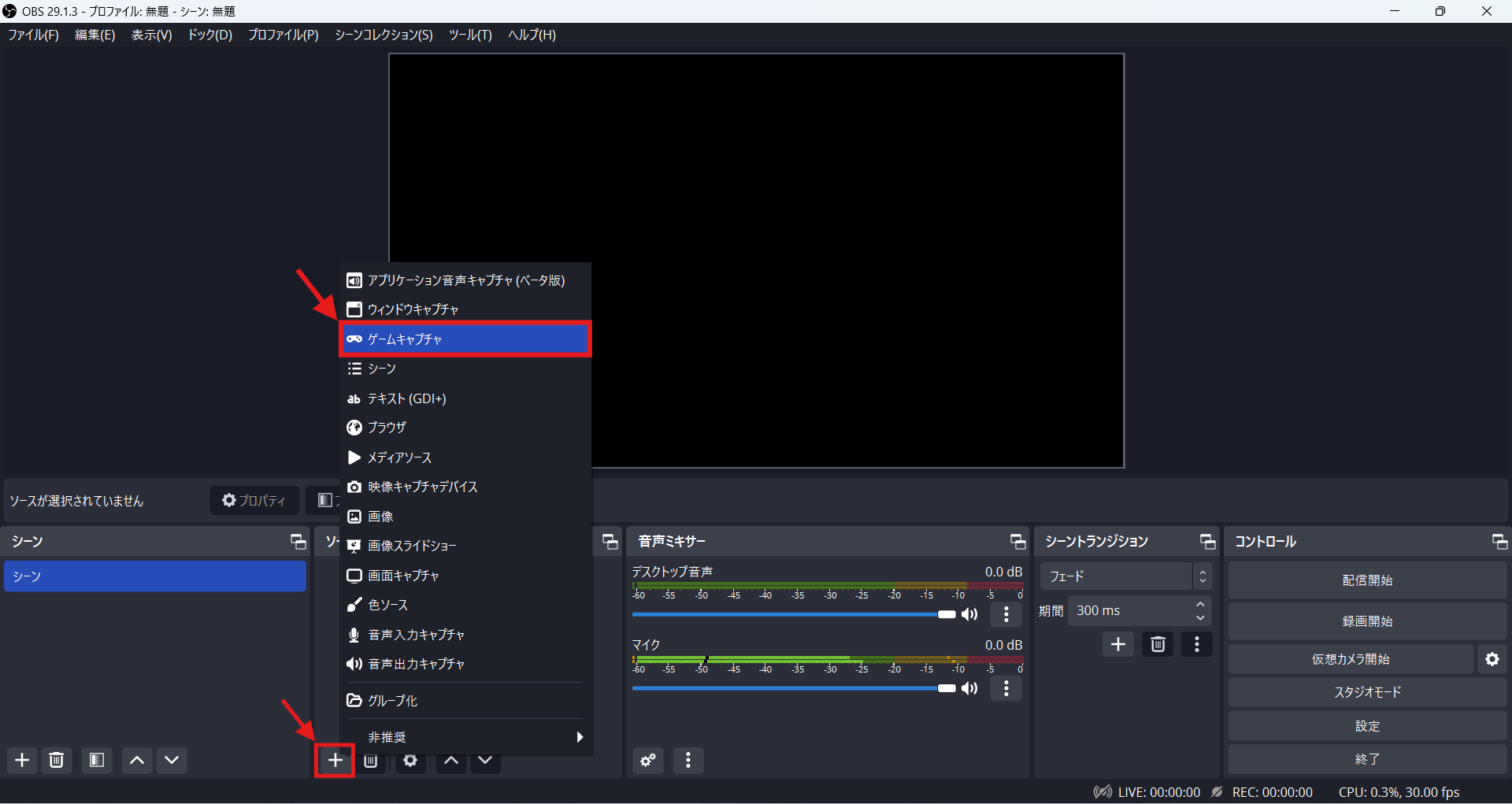1512x804 pixels.
Task: Open デスクトップ音声 options three-dot menu
Action: (x=1006, y=614)
